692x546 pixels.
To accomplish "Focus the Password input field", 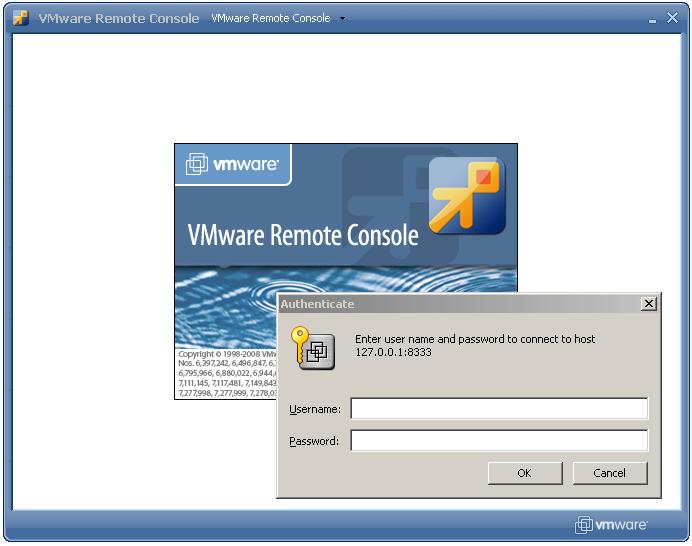I will click(x=499, y=440).
